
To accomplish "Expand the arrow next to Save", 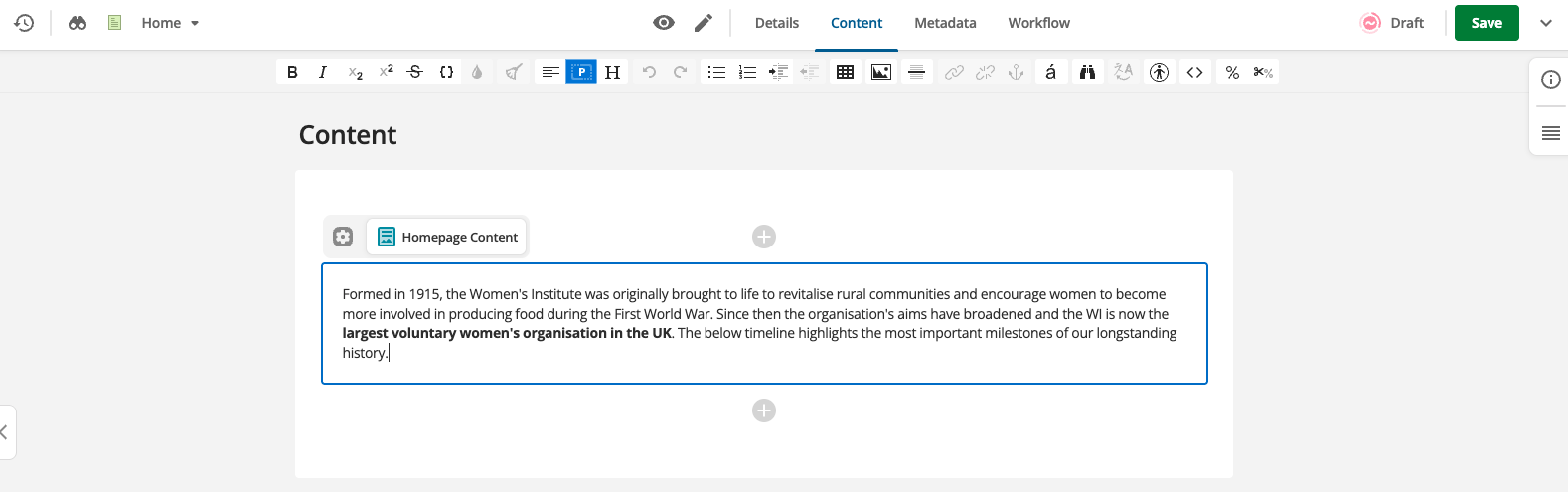I will pos(1546,23).
